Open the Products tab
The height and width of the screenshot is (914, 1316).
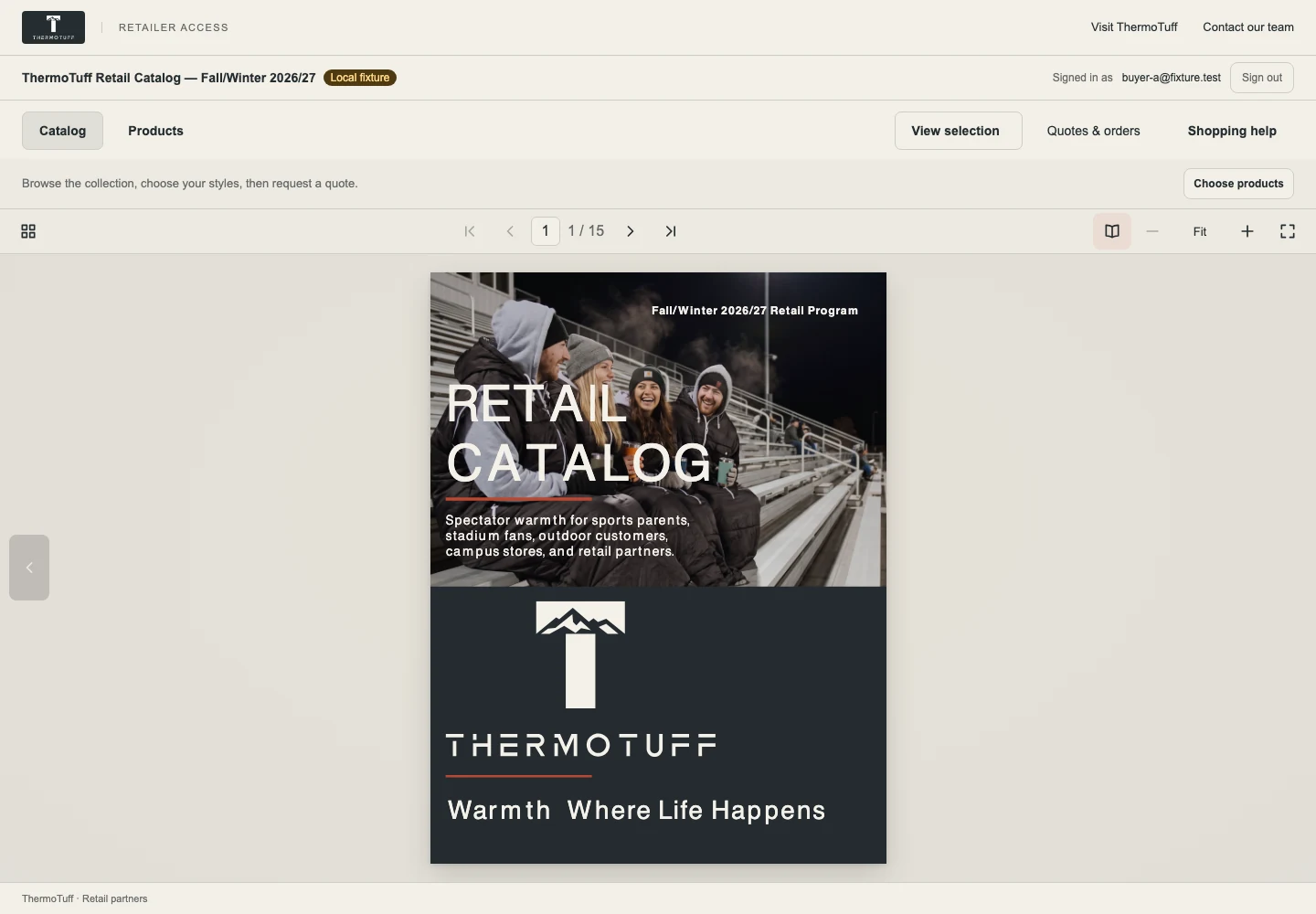point(155,131)
